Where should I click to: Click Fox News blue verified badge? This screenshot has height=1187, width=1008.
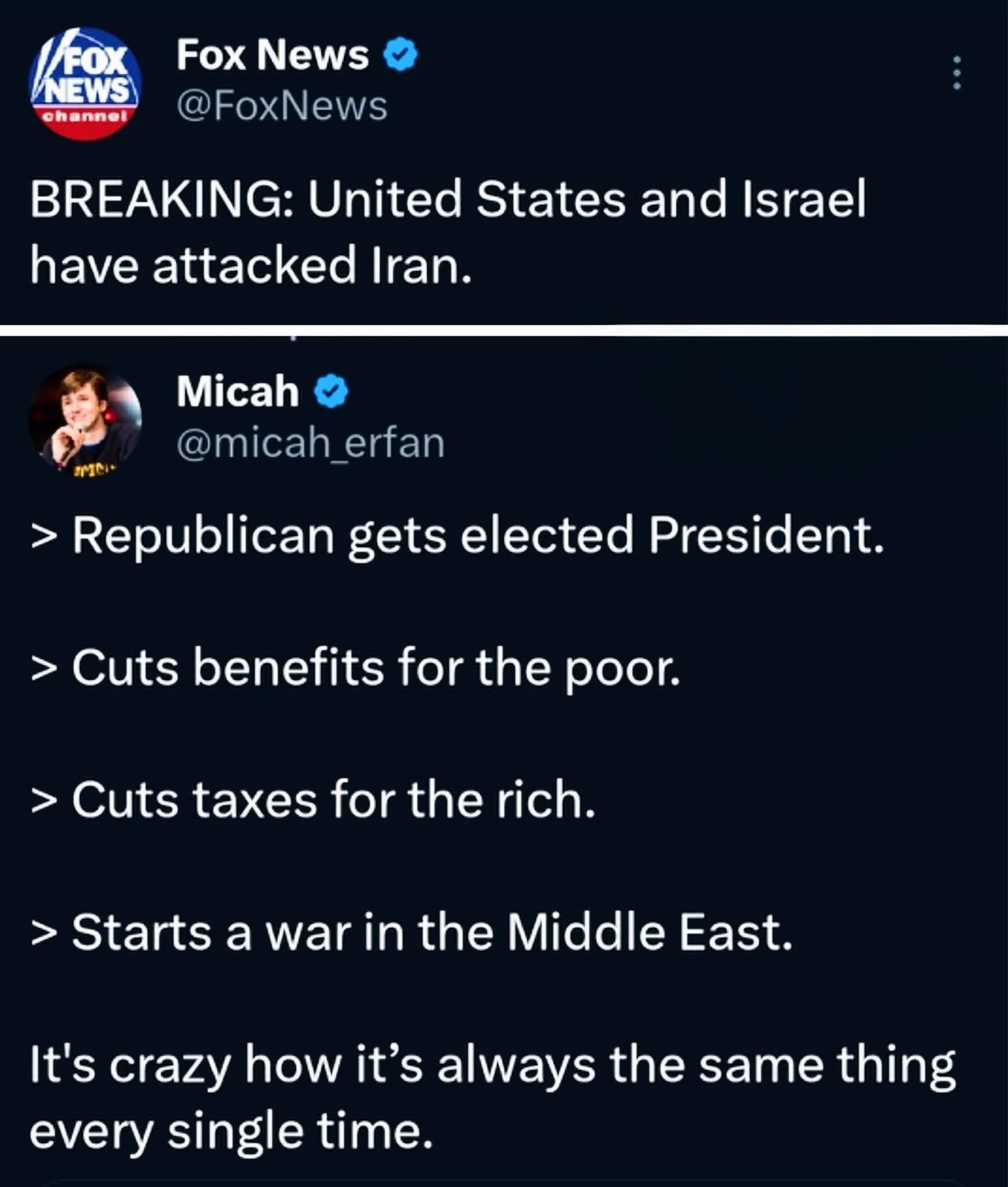401,56
